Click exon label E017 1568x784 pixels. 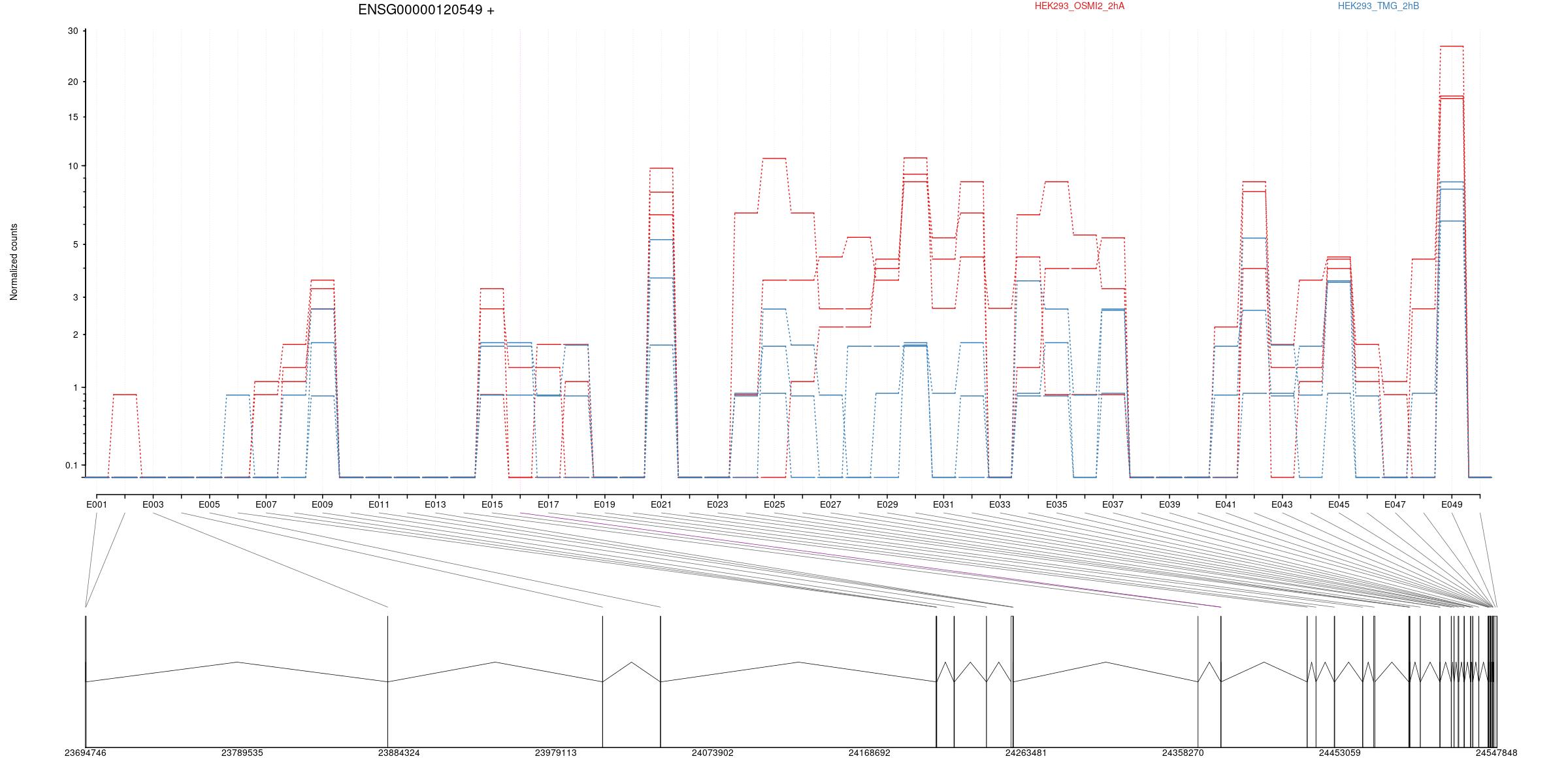click(548, 504)
